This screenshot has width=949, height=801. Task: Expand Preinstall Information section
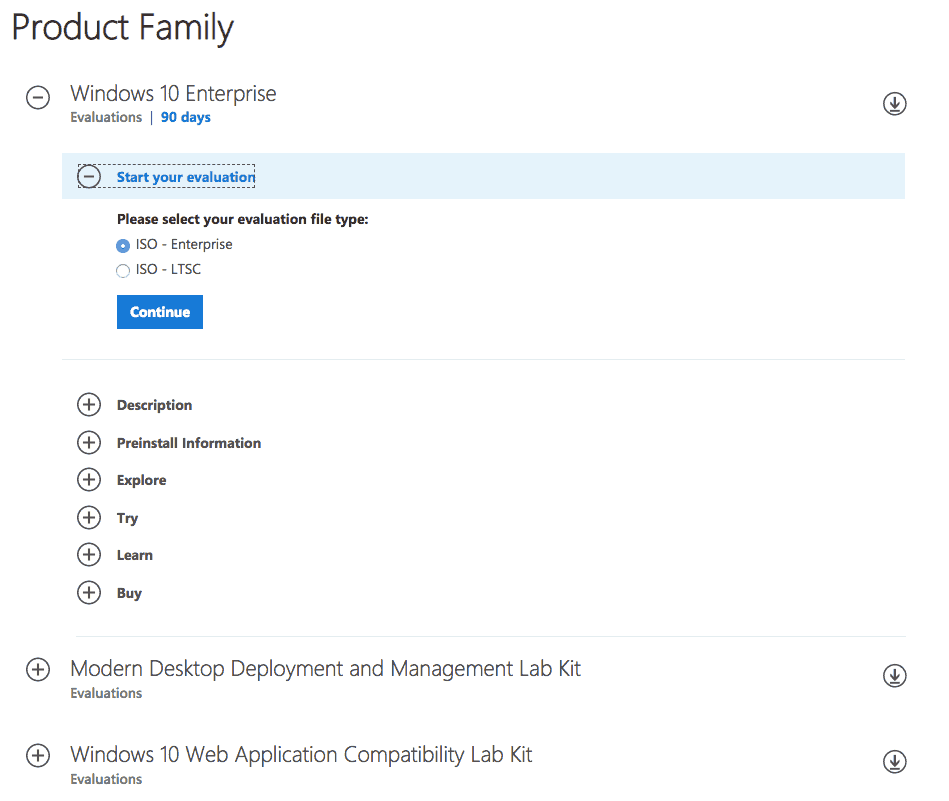pos(89,443)
